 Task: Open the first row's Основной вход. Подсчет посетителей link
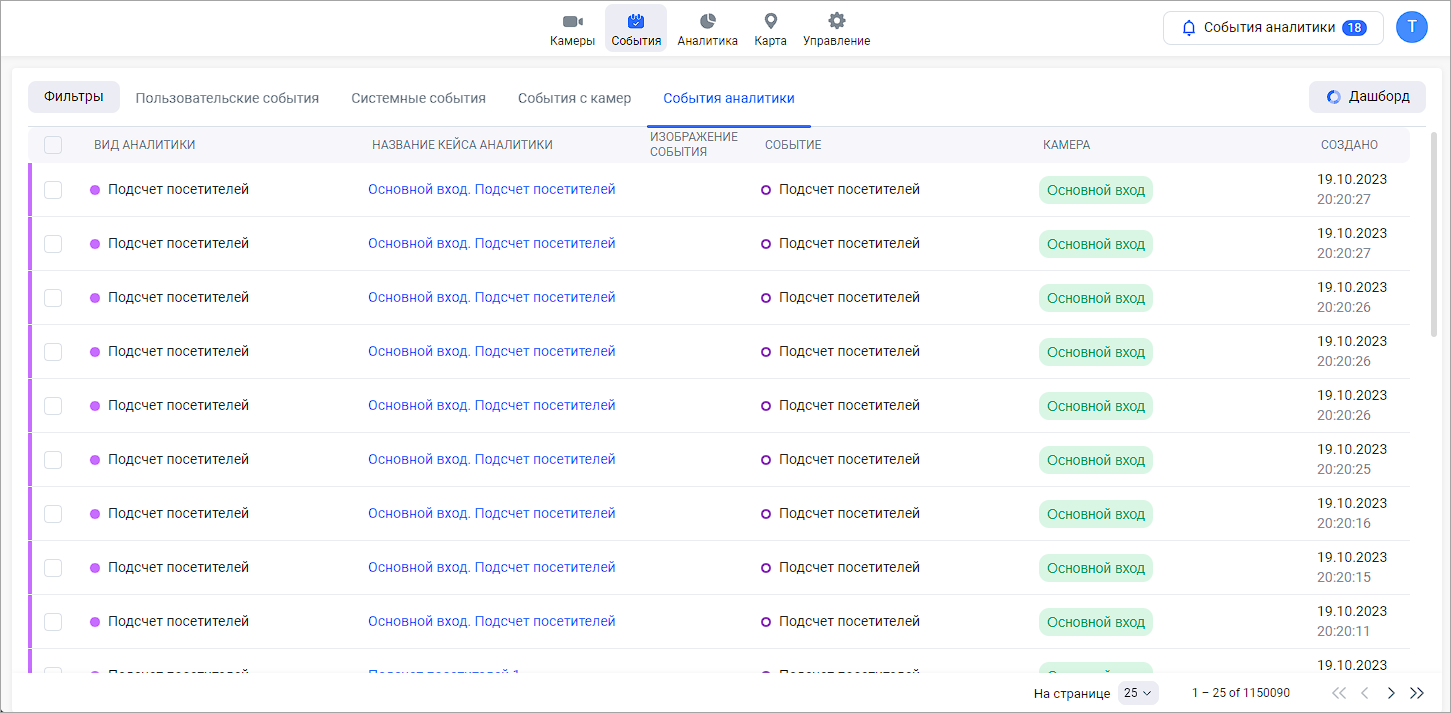pyautogui.click(x=491, y=189)
